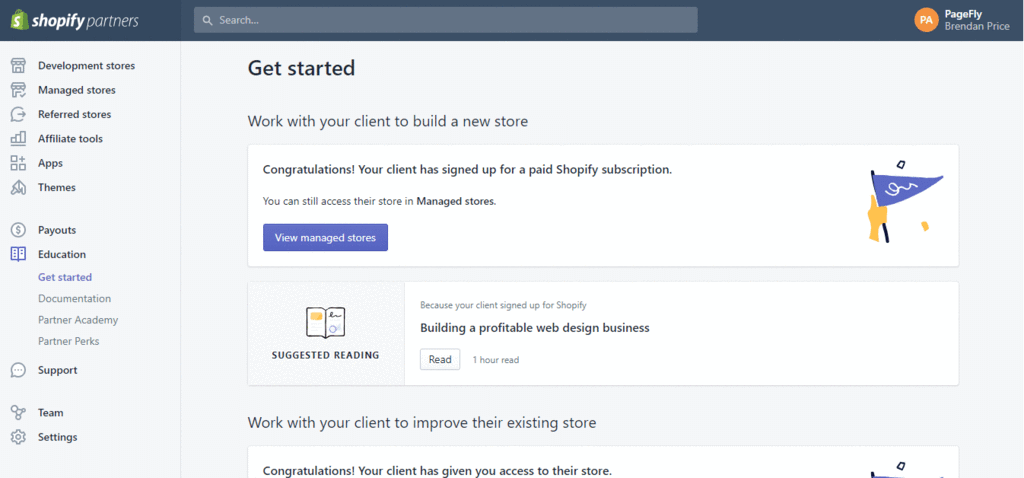Click the Affiliate tools chart icon
Viewport: 1024px width, 478px height.
pos(18,138)
